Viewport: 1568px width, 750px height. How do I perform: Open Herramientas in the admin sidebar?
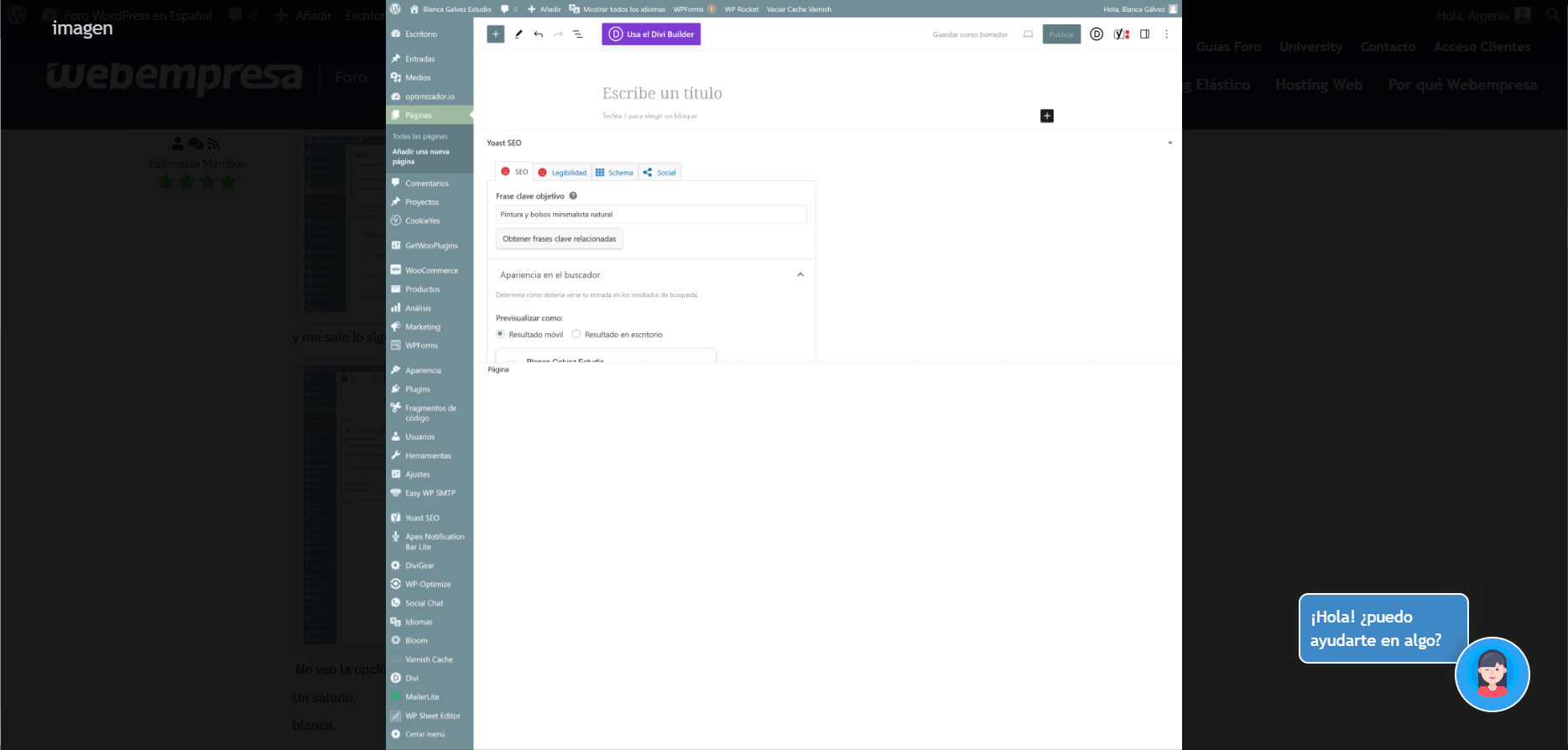[430, 456]
